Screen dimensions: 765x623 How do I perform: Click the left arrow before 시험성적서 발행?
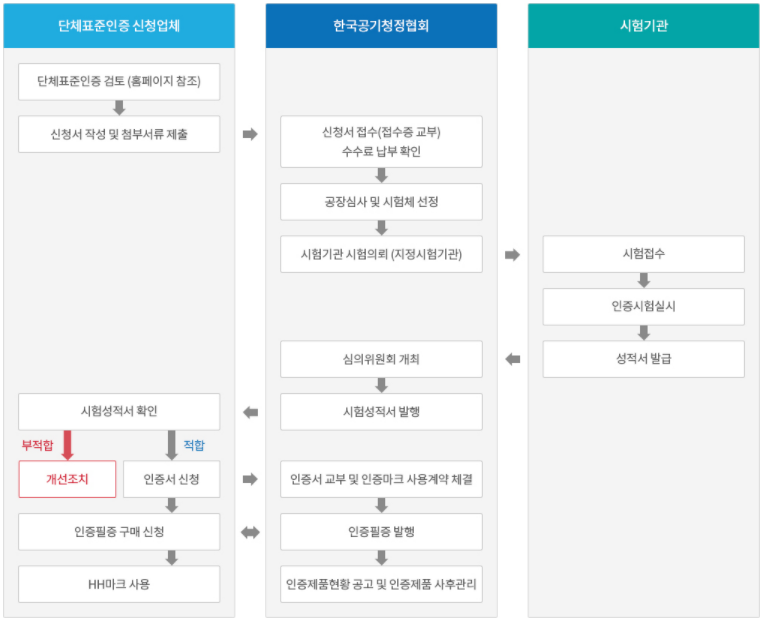250,412
